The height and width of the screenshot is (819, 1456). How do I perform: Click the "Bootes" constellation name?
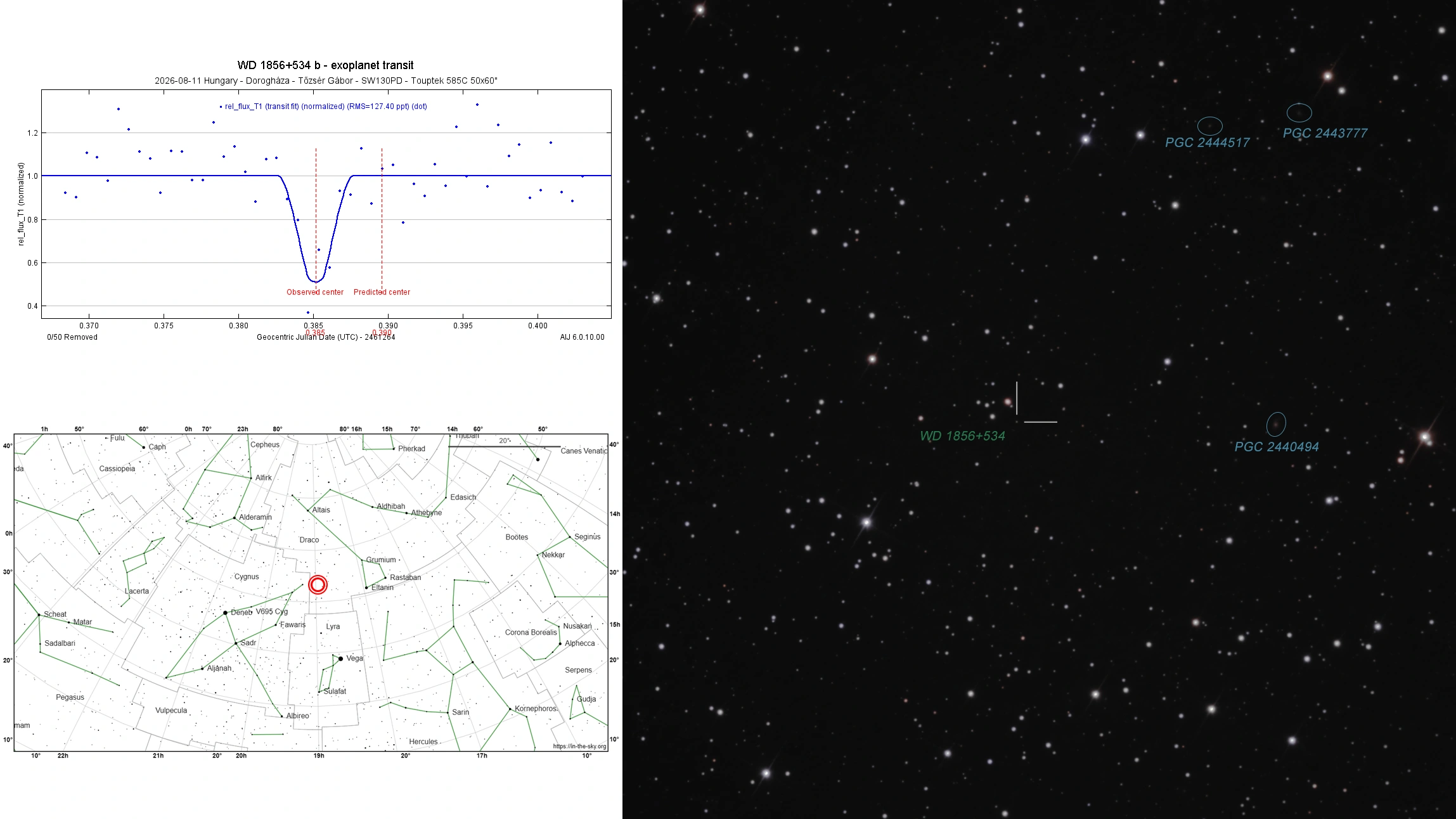pos(517,538)
